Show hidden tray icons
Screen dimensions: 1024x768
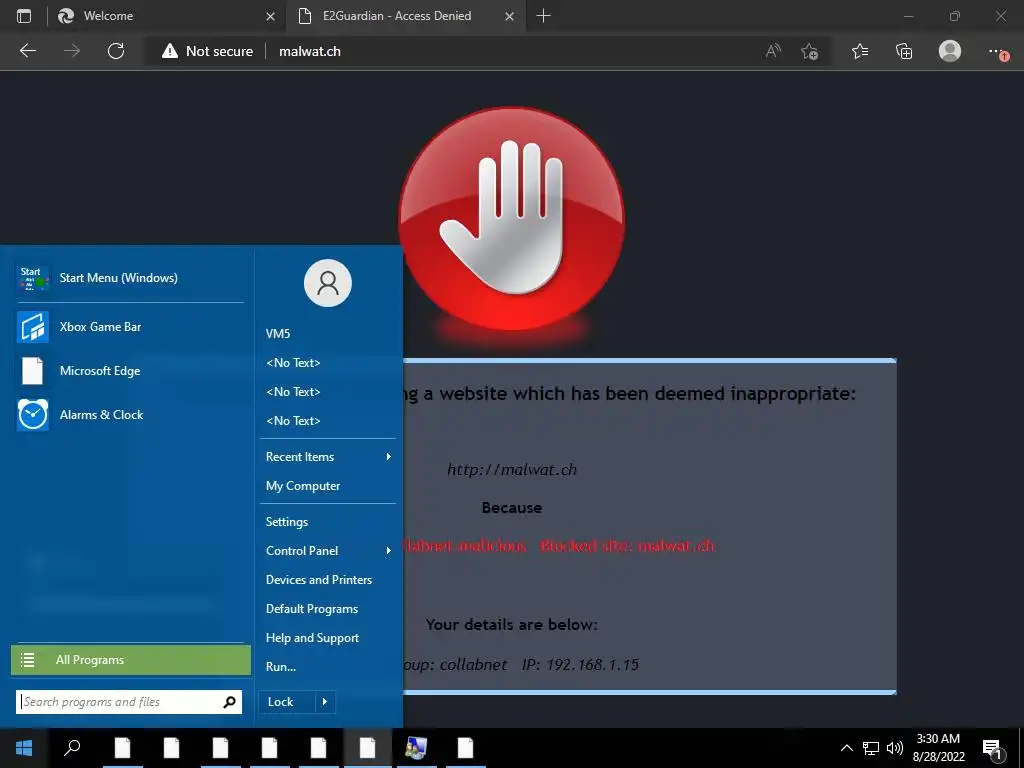click(846, 748)
